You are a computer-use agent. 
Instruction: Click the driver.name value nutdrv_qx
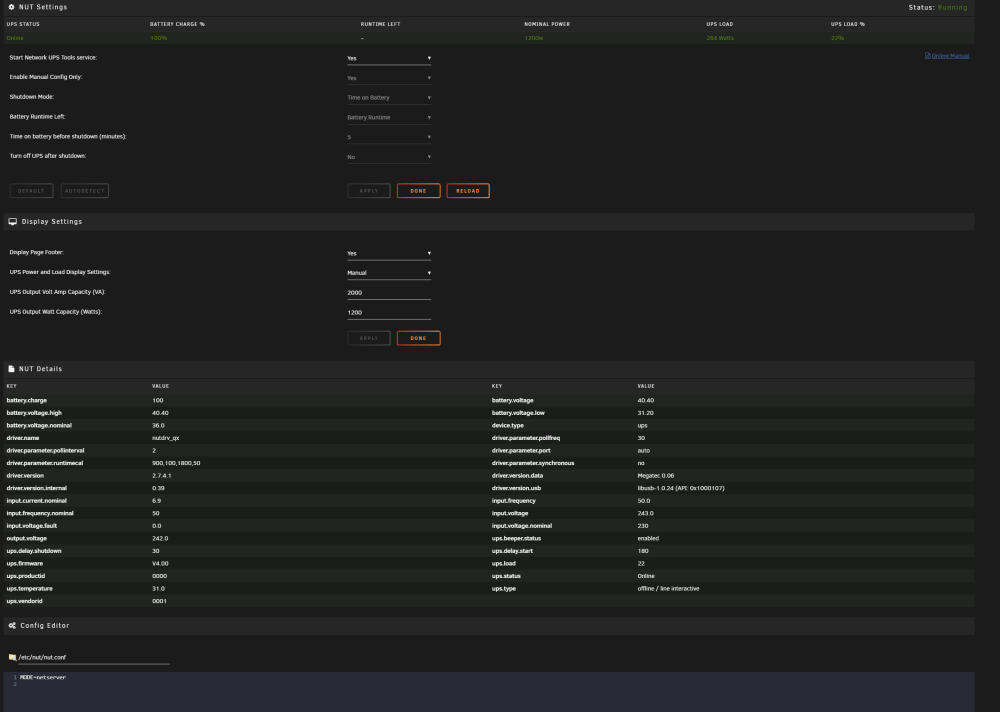coord(165,438)
